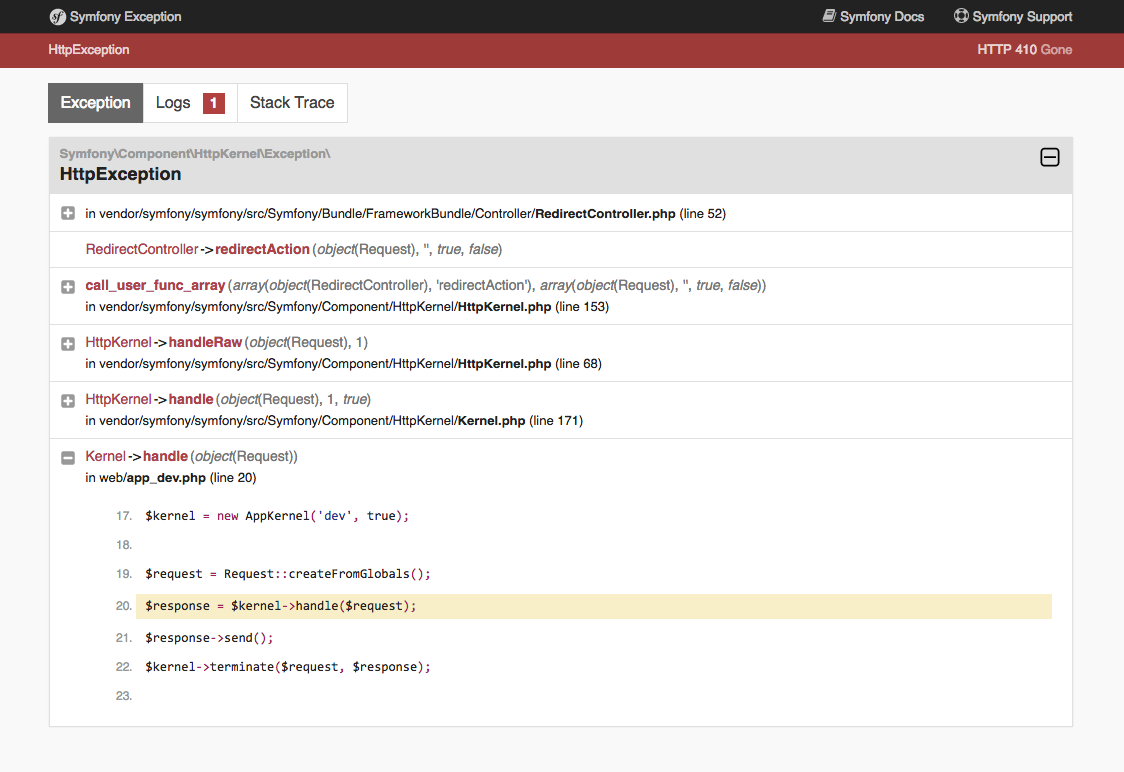Click HttpKernel.php file at line 153
1124x772 pixels.
(505, 307)
